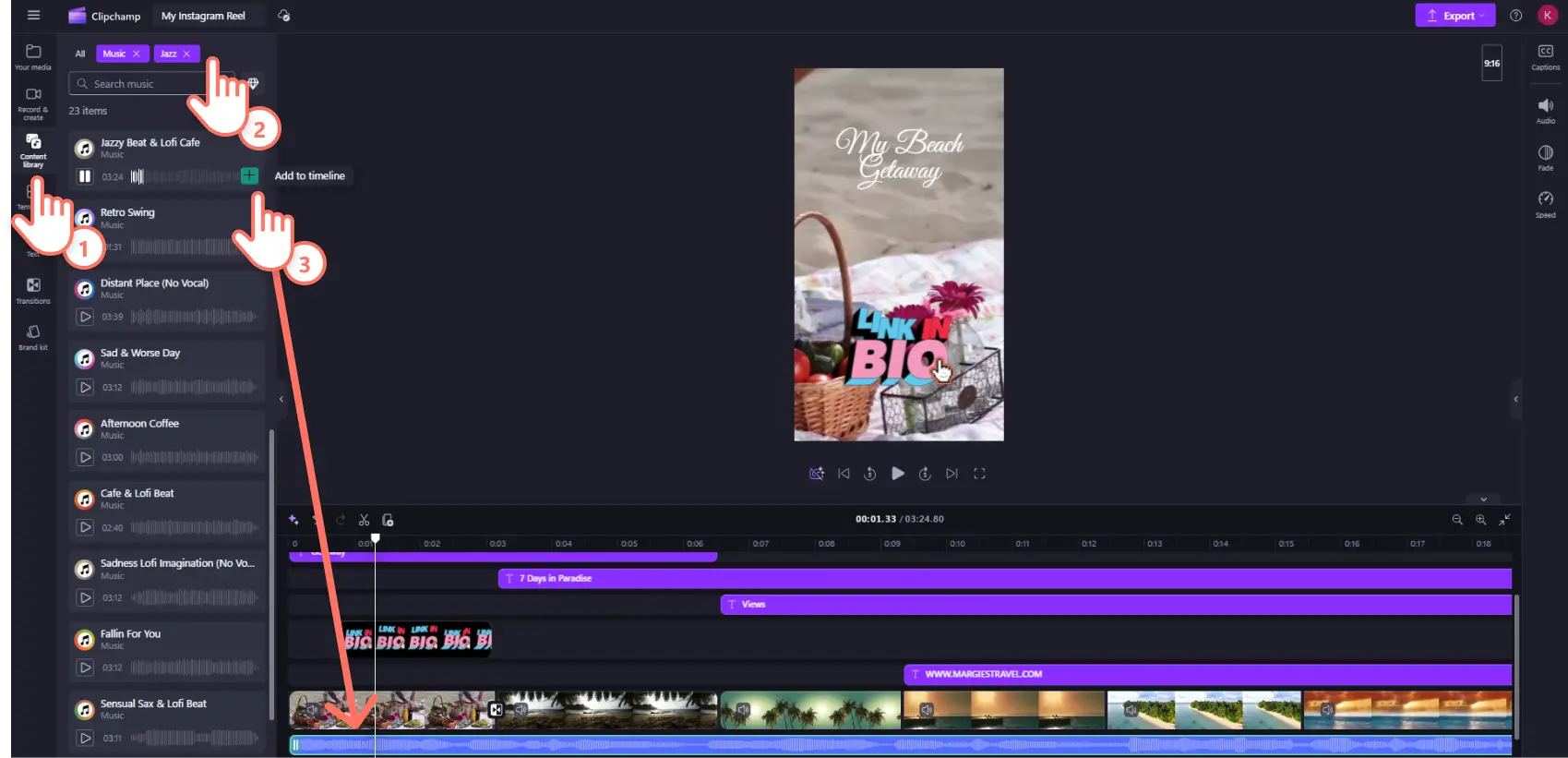Click the magic sparkle auto-compose icon
The height and width of the screenshot is (758, 1568).
(x=293, y=520)
